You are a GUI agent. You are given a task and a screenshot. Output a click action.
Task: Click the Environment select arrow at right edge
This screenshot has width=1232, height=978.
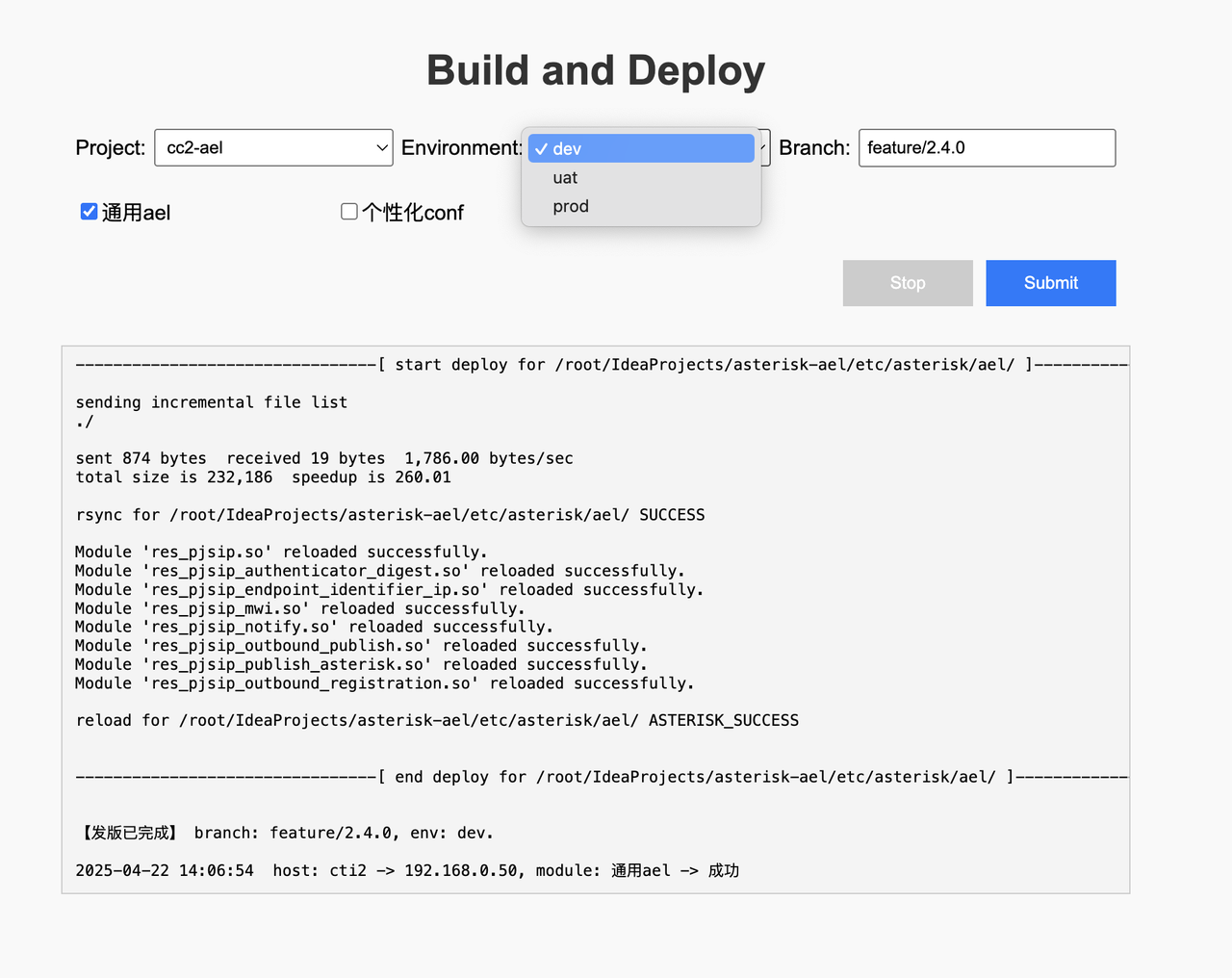765,148
